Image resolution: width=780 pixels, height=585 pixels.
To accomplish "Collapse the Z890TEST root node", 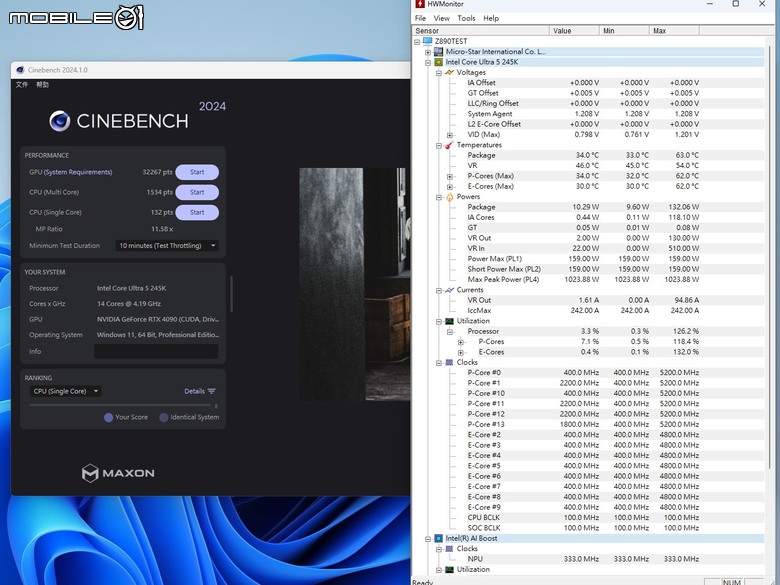I will coord(417,42).
